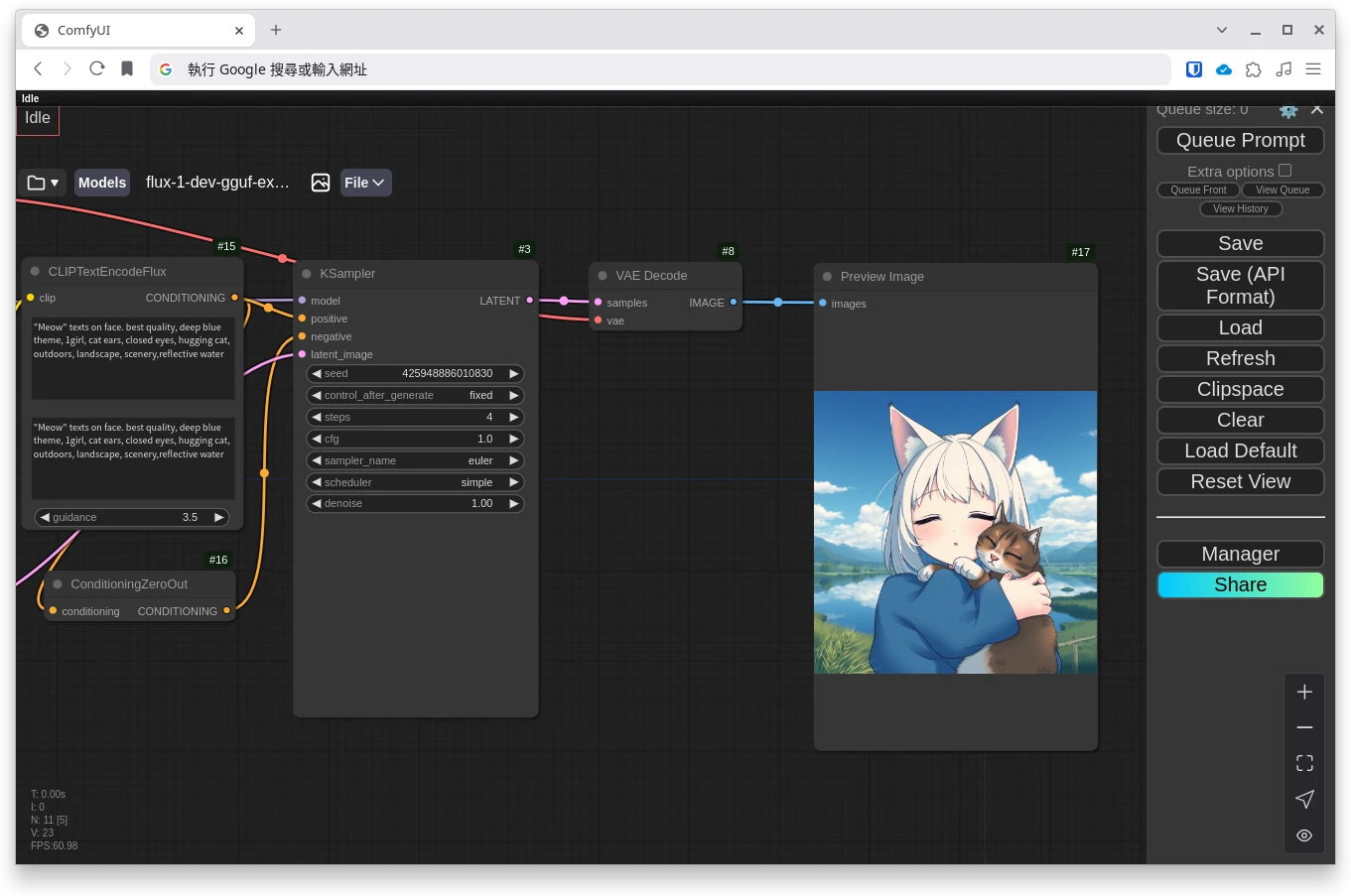Screen dimensions: 1351x896
Task: Click the paper plane locate icon
Action: pyautogui.click(x=1304, y=800)
